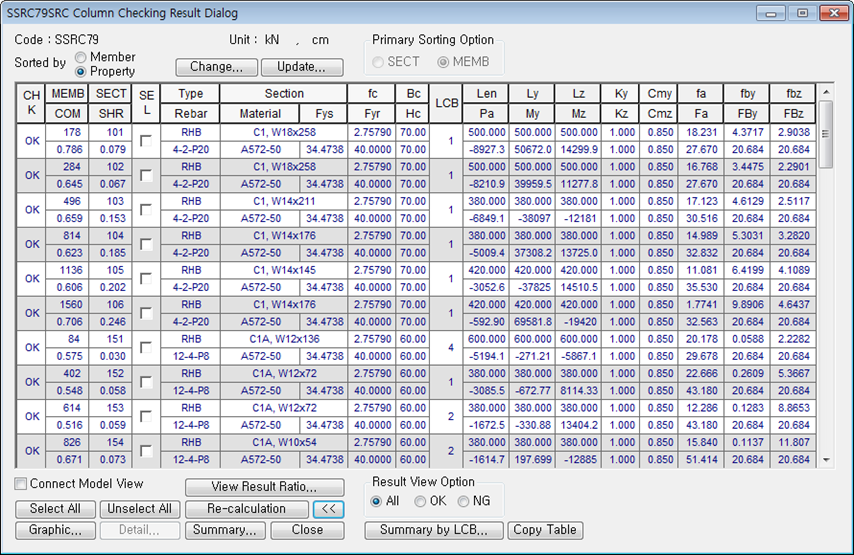Choose the OK result view option
Viewport: 854px width, 555px height.
(420, 501)
